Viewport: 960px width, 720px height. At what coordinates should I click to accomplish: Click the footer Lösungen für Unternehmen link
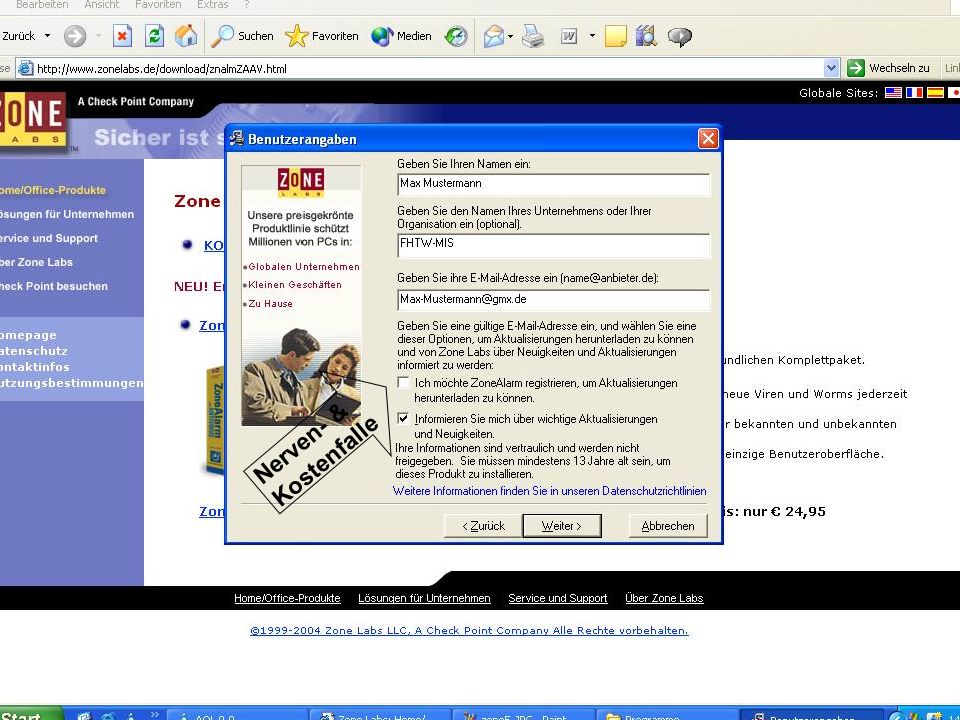(424, 598)
